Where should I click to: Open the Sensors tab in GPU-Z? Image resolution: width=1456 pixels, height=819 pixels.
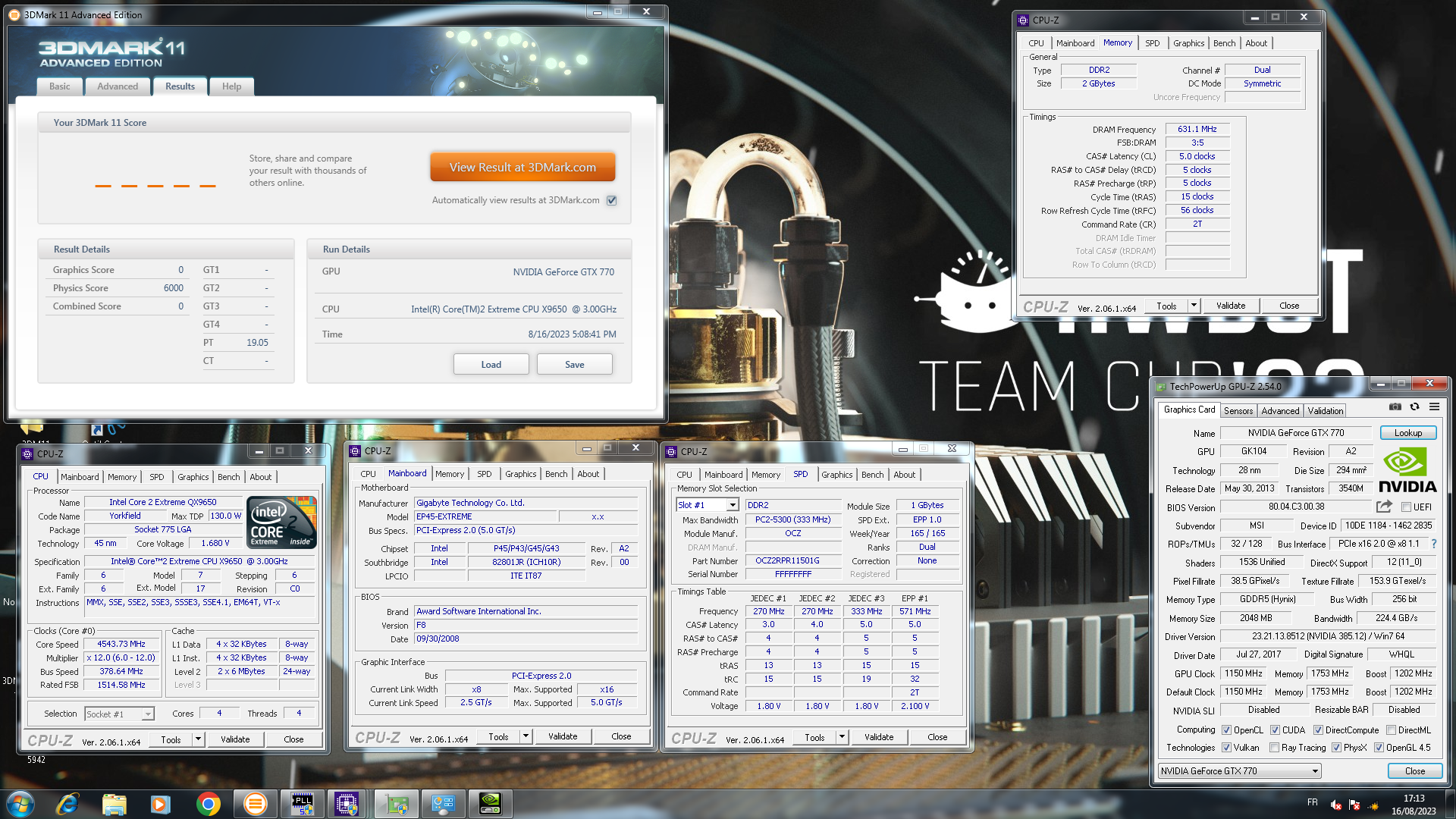tap(1238, 410)
